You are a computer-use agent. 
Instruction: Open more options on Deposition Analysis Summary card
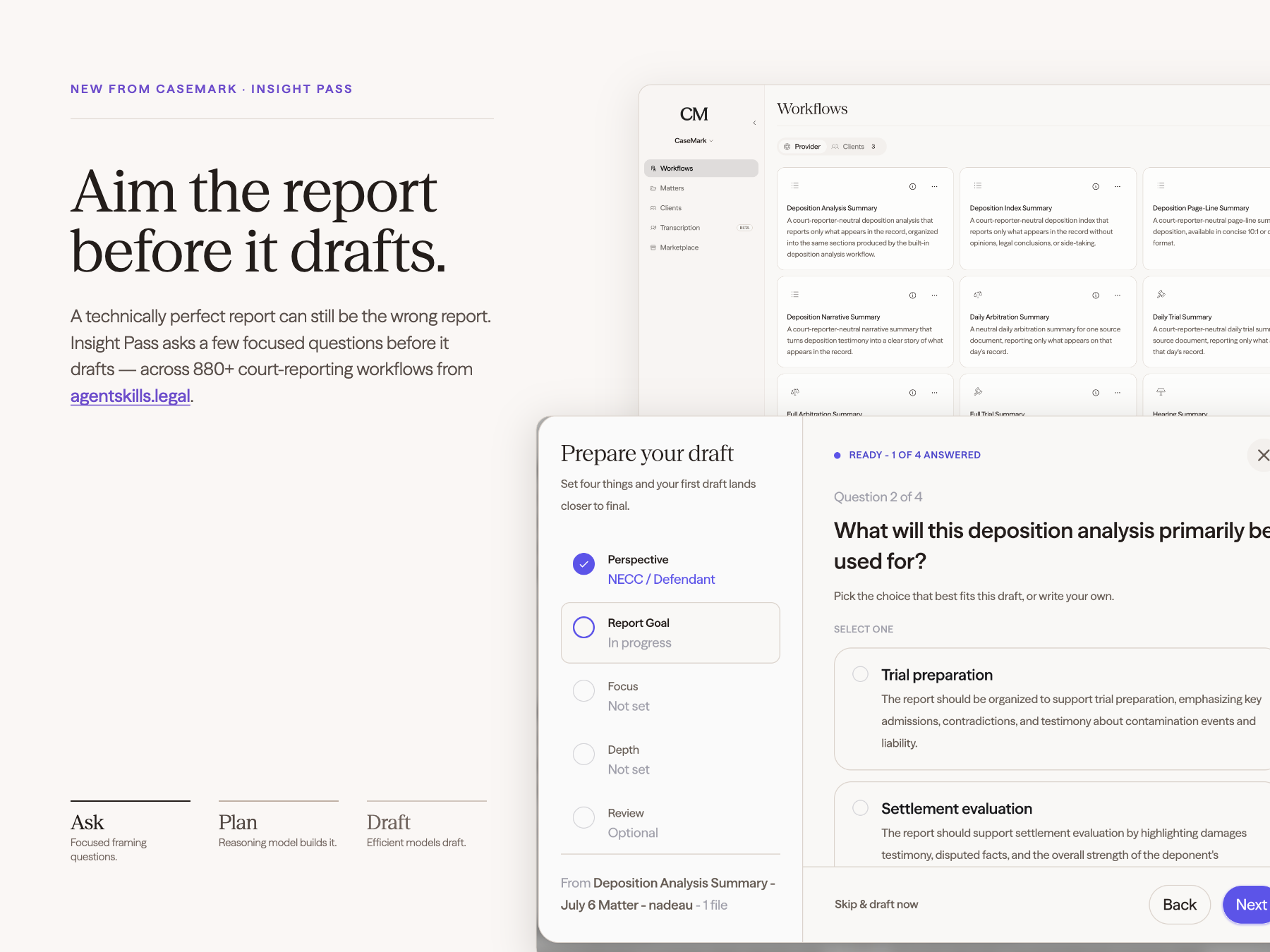[x=934, y=186]
